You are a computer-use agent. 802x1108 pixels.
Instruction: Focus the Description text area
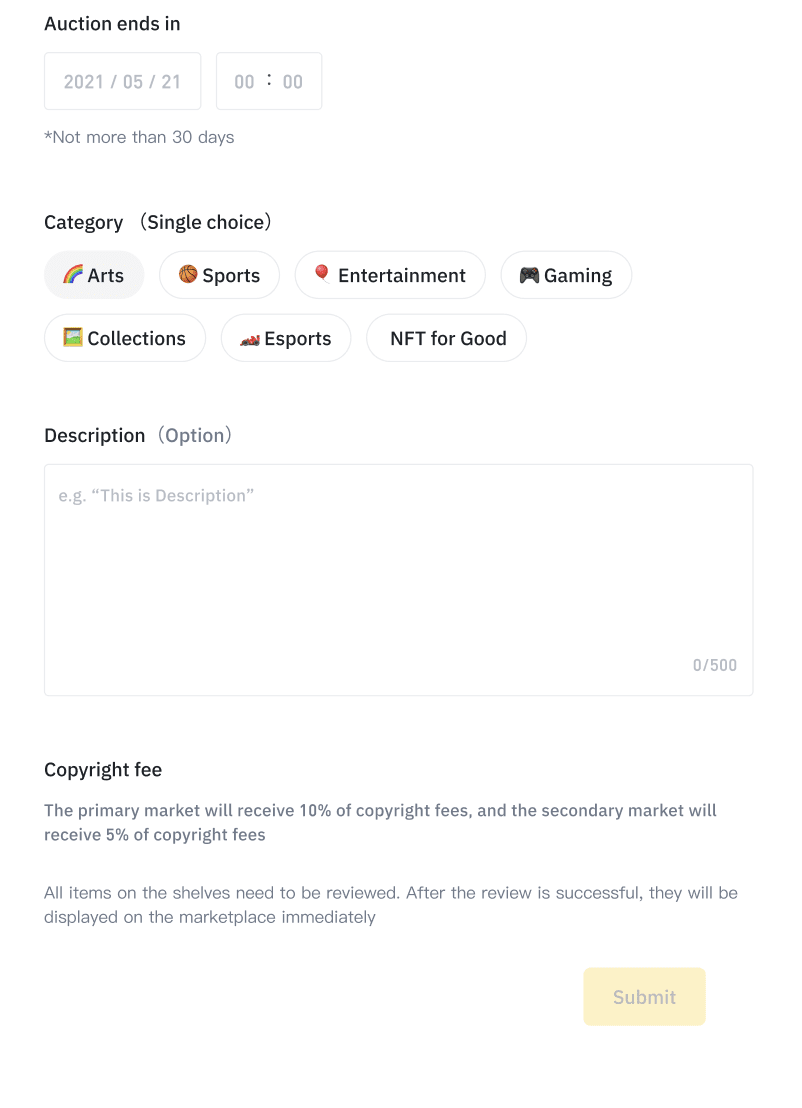click(399, 580)
